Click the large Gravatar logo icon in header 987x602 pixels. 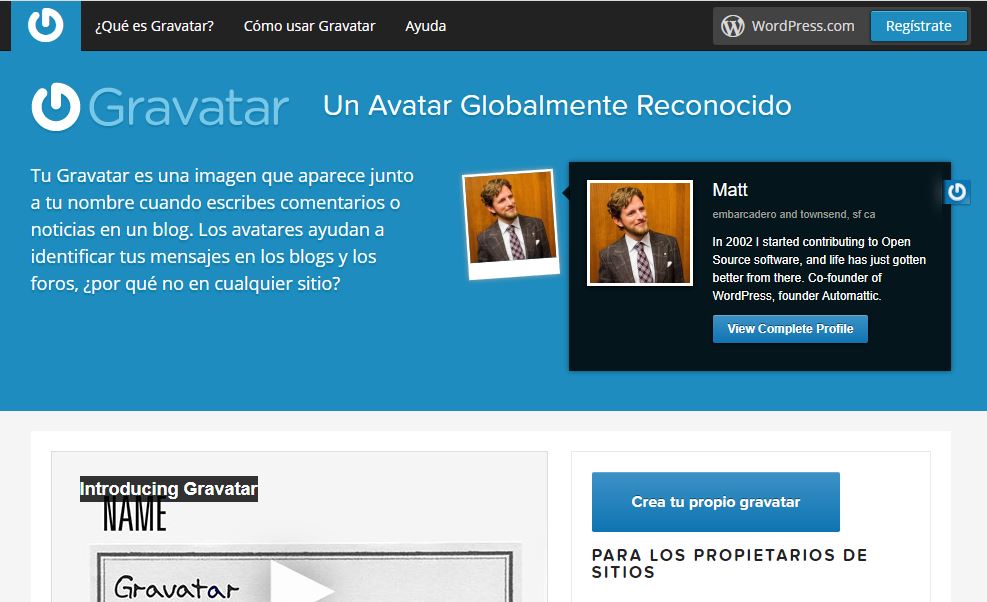point(56,106)
